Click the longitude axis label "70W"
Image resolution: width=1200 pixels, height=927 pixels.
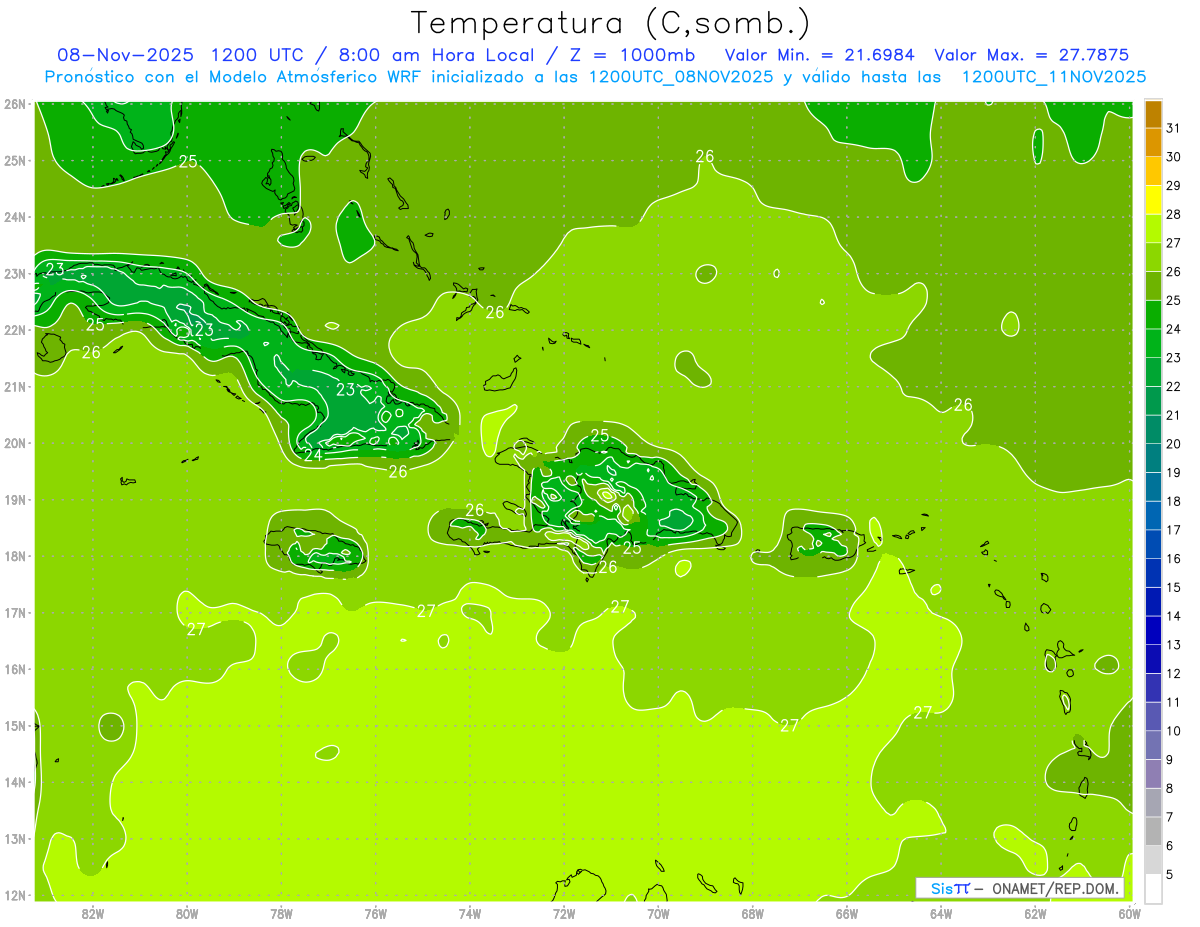pos(658,913)
